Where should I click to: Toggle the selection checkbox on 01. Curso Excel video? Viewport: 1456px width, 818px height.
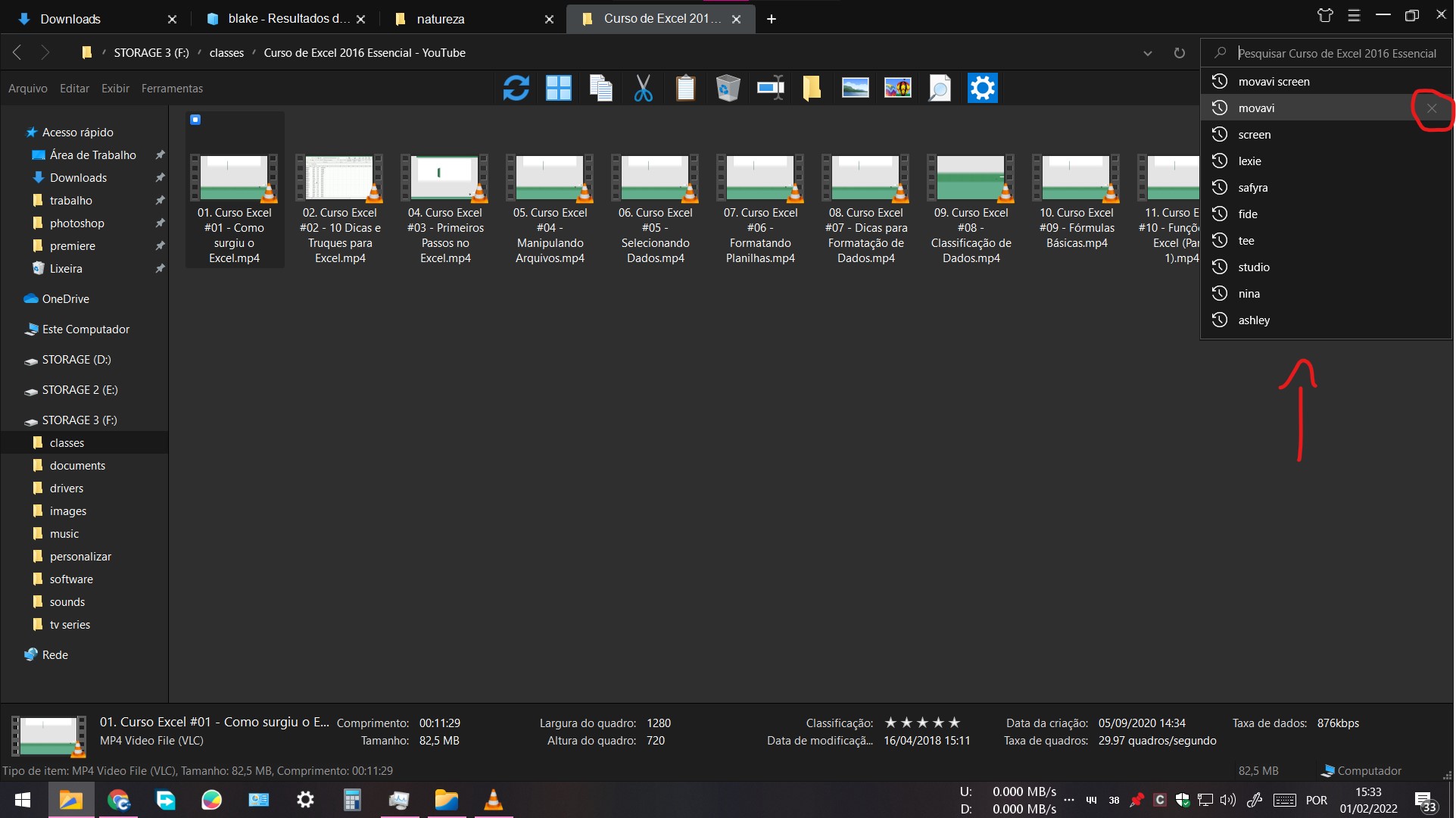click(195, 120)
